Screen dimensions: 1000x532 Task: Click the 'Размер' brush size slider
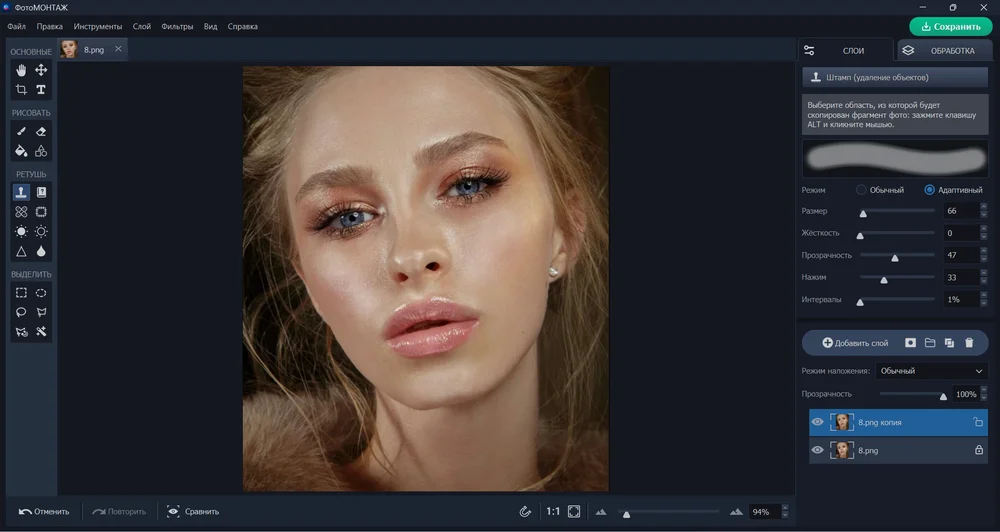pos(897,211)
